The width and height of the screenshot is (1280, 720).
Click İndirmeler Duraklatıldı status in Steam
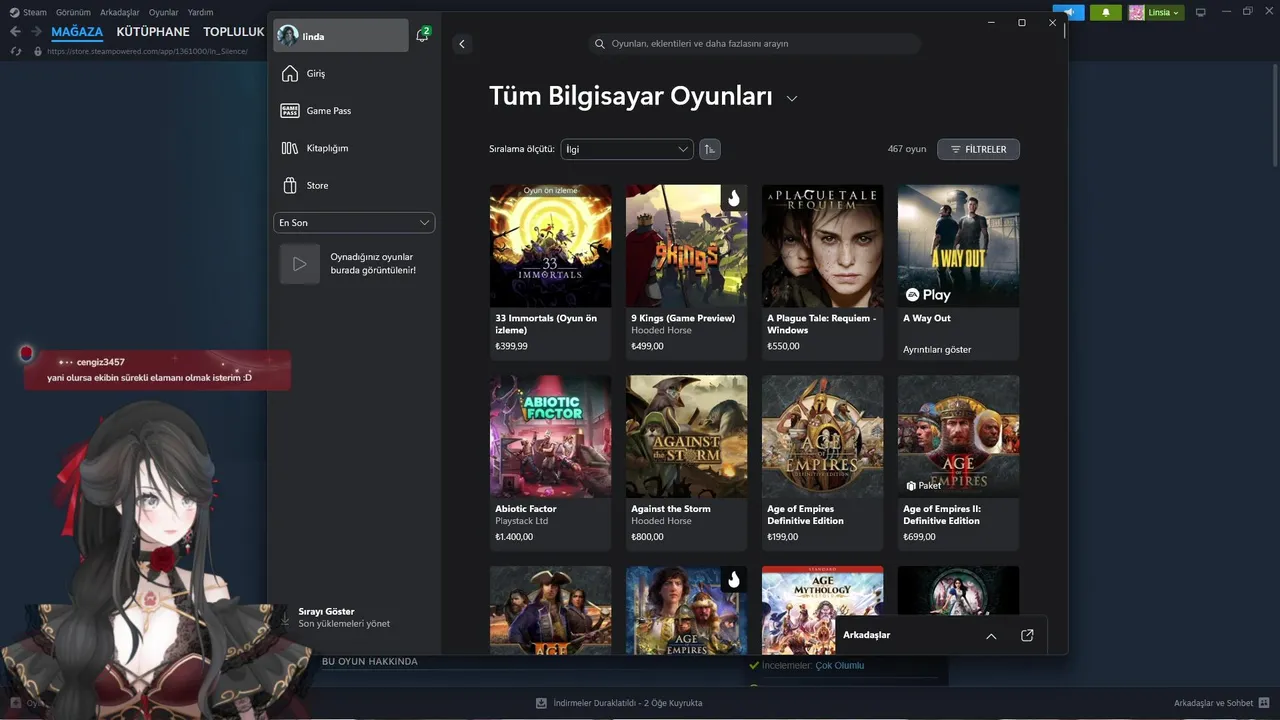pos(628,703)
